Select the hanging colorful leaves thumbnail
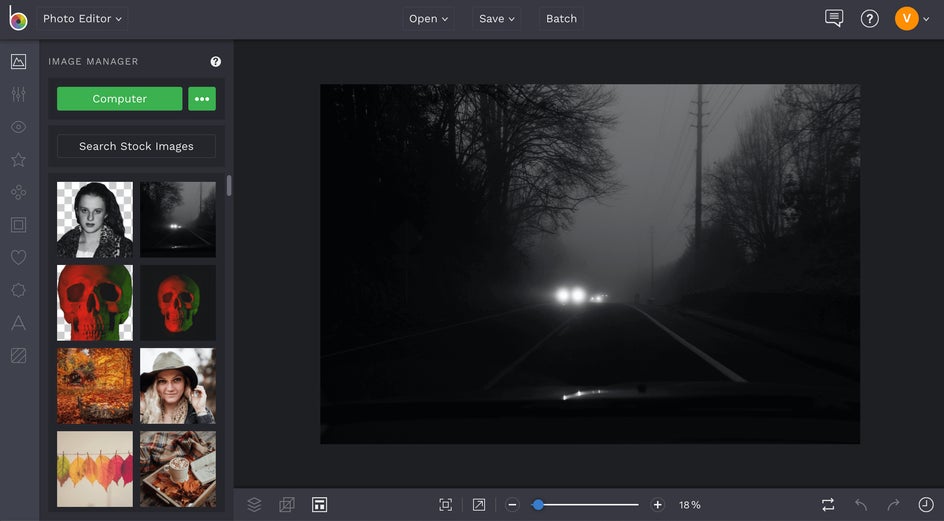The width and height of the screenshot is (944, 521). pyautogui.click(x=95, y=469)
